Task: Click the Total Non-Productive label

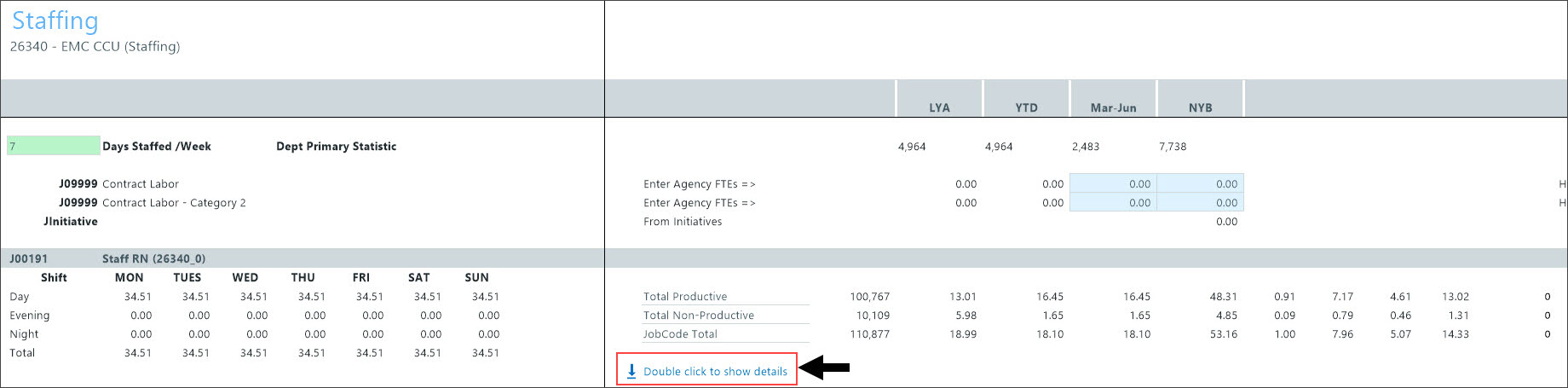Action: pyautogui.click(x=699, y=316)
